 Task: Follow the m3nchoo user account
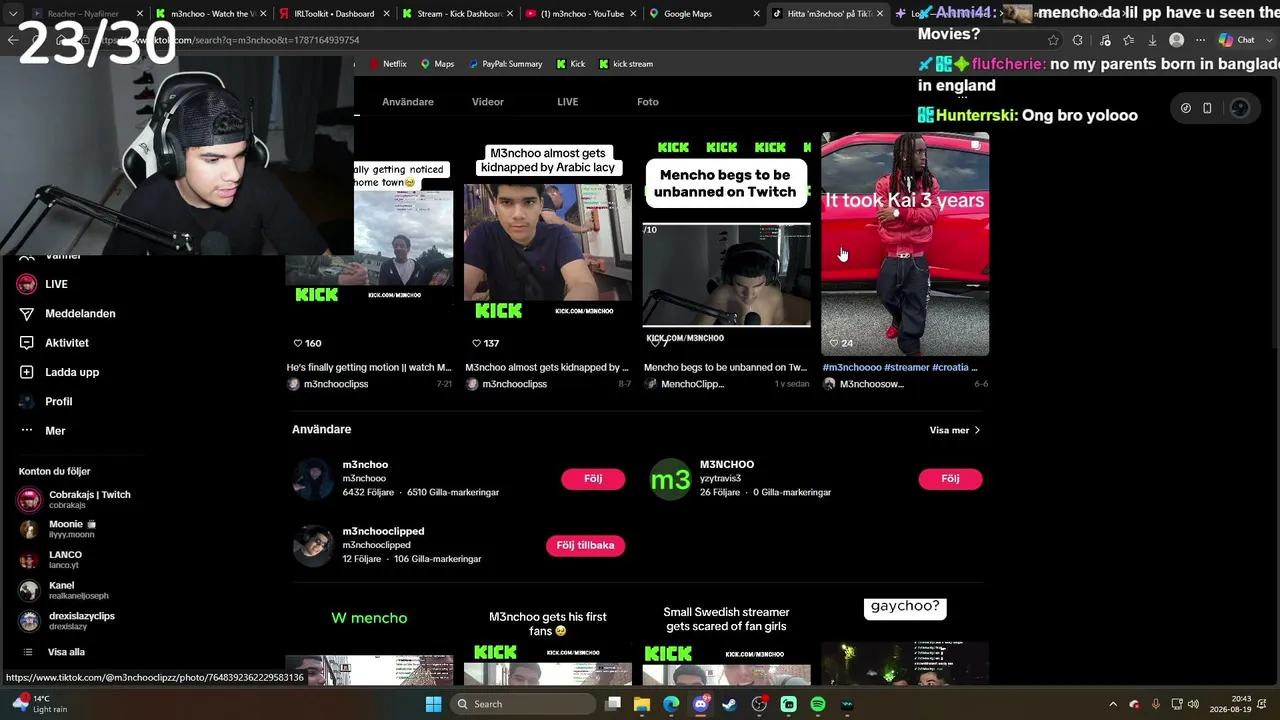pos(593,479)
